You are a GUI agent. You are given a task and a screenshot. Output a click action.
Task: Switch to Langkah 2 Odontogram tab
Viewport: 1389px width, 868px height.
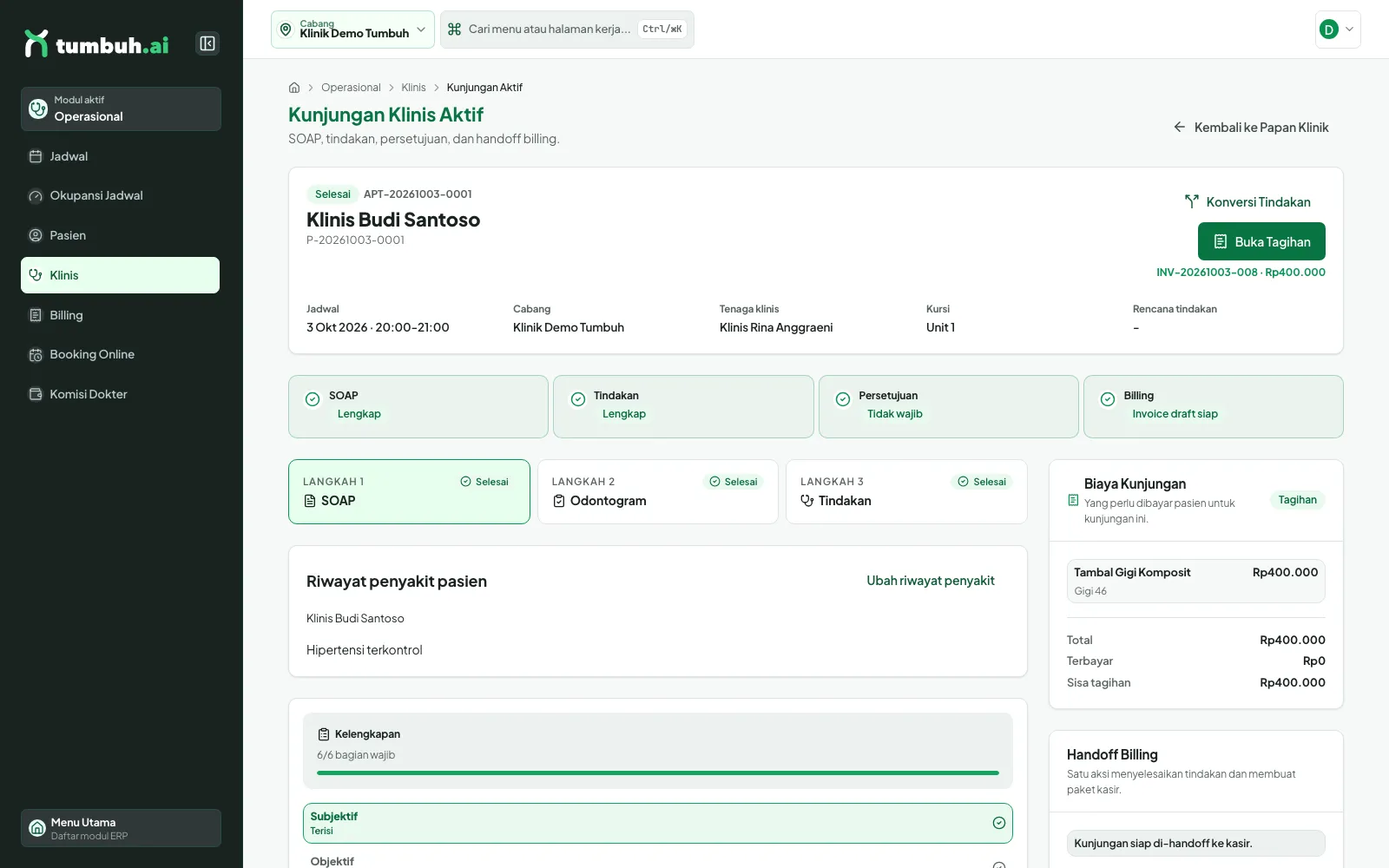658,491
